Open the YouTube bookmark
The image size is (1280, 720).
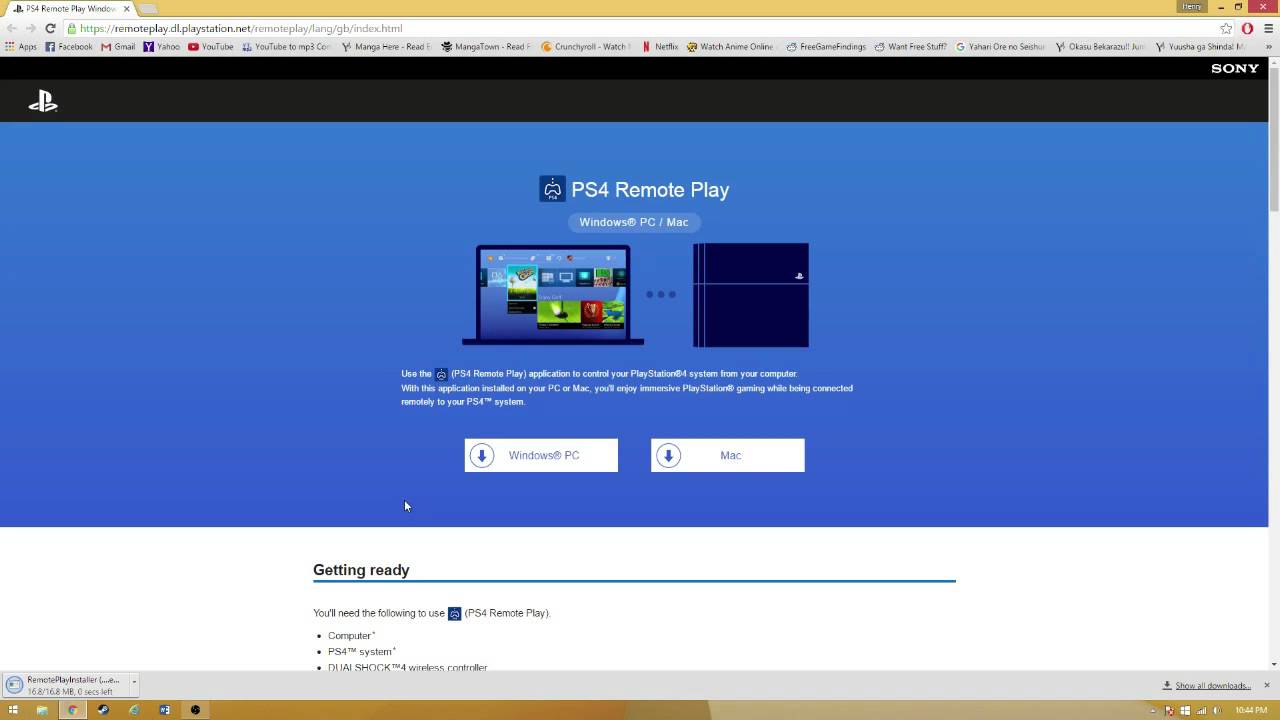pyautogui.click(x=211, y=46)
